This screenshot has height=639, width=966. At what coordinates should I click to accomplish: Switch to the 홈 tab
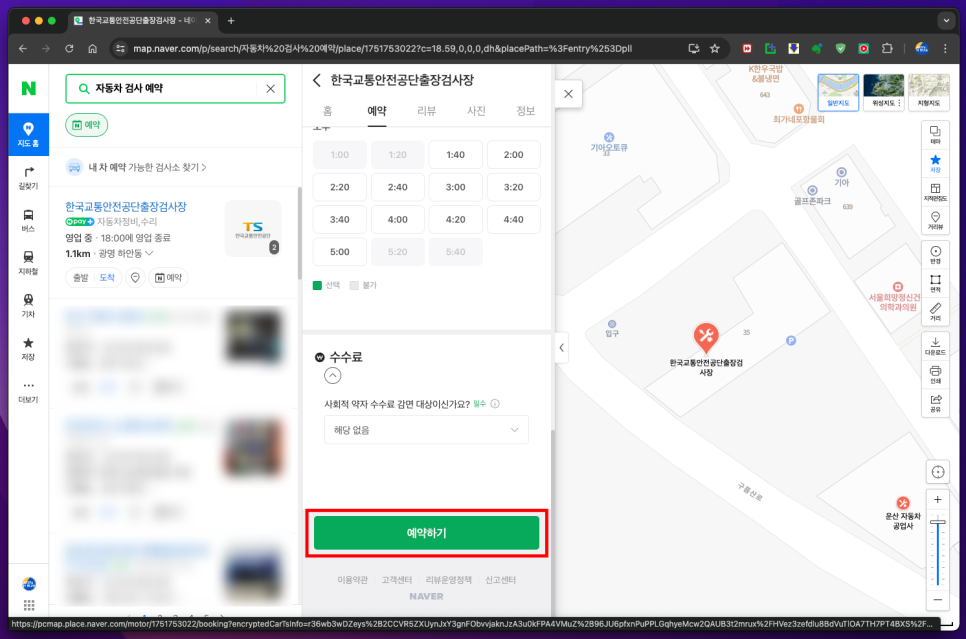327,111
